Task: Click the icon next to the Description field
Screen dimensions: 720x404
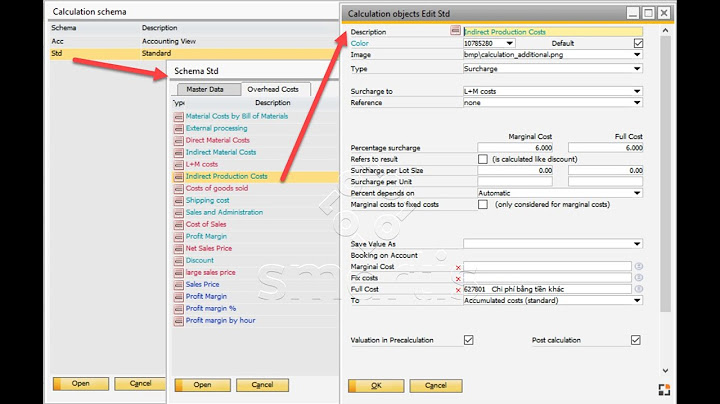Action: point(455,31)
